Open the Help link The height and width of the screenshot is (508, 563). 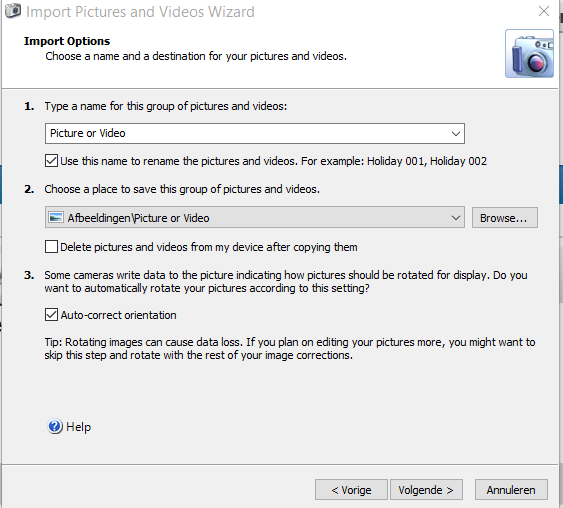click(79, 427)
